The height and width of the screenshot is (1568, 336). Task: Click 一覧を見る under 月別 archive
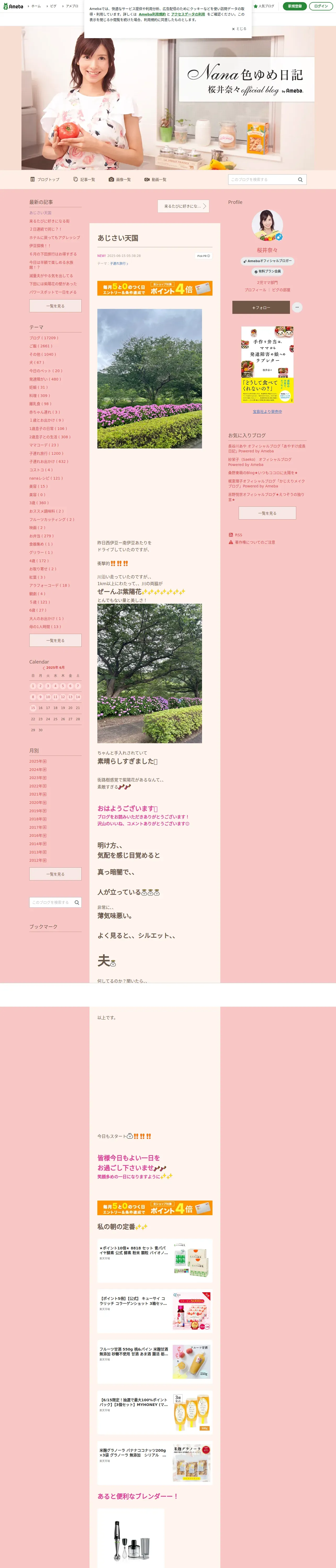coord(55,874)
